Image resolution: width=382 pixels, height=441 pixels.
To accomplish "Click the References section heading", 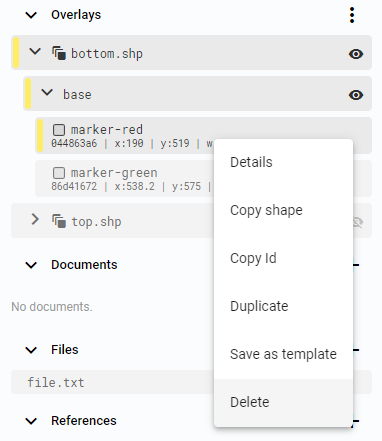I will coord(84,421).
